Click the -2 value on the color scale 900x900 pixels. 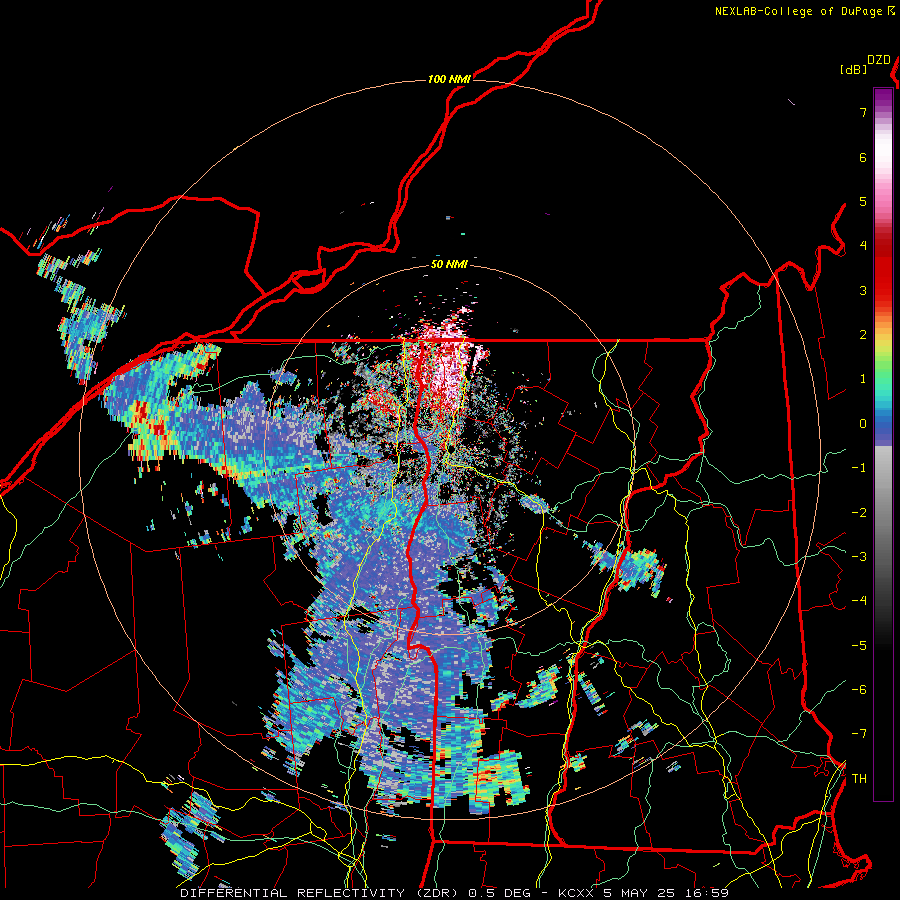point(859,513)
